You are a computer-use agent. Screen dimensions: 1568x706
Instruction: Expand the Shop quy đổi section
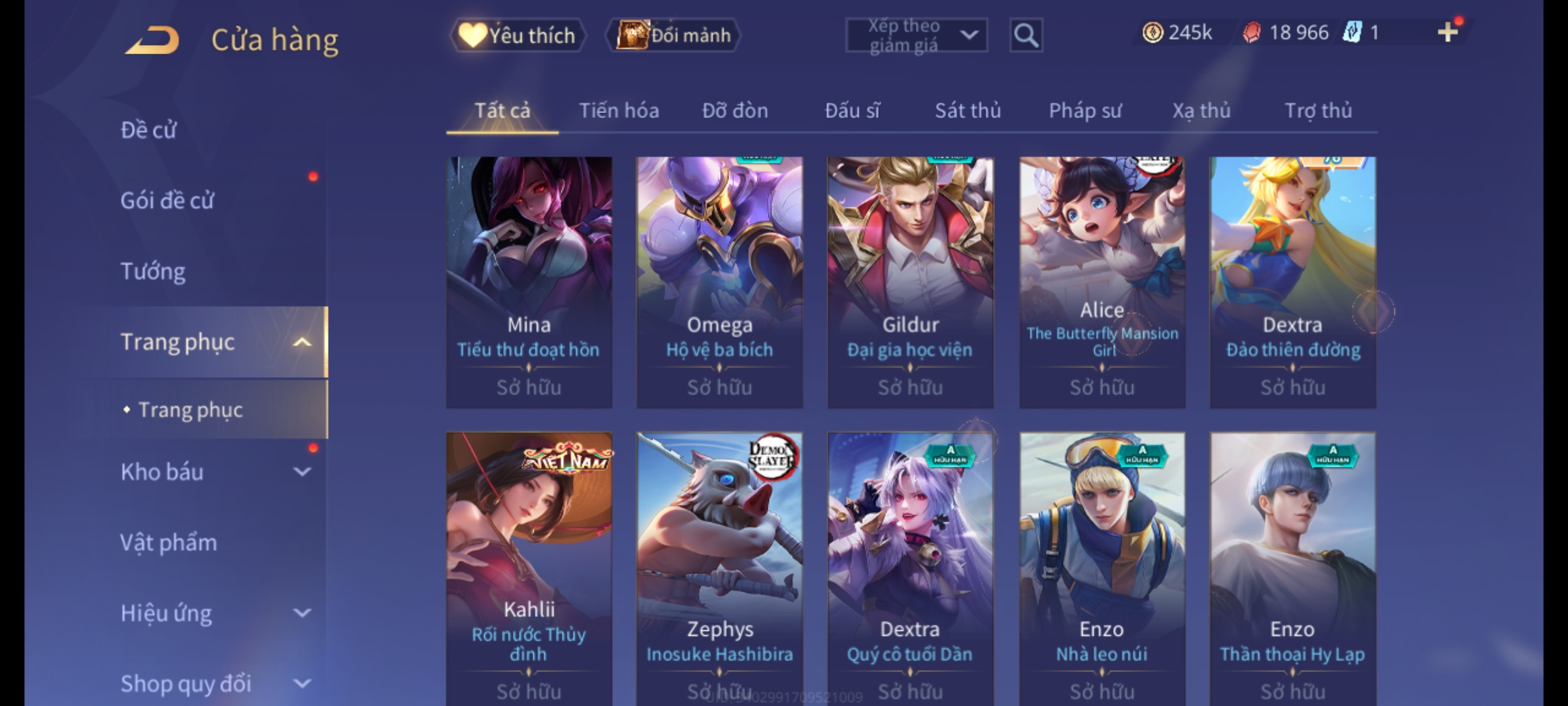coord(302,683)
